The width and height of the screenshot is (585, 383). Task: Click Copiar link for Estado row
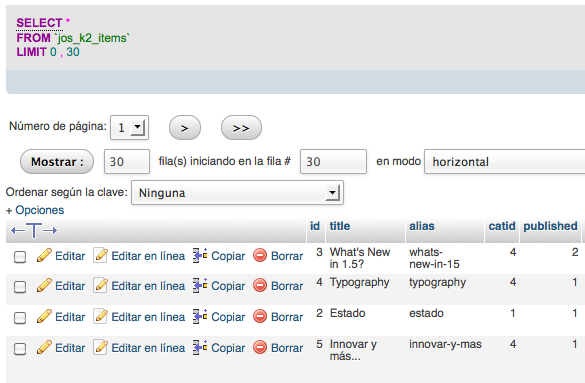pyautogui.click(x=228, y=317)
